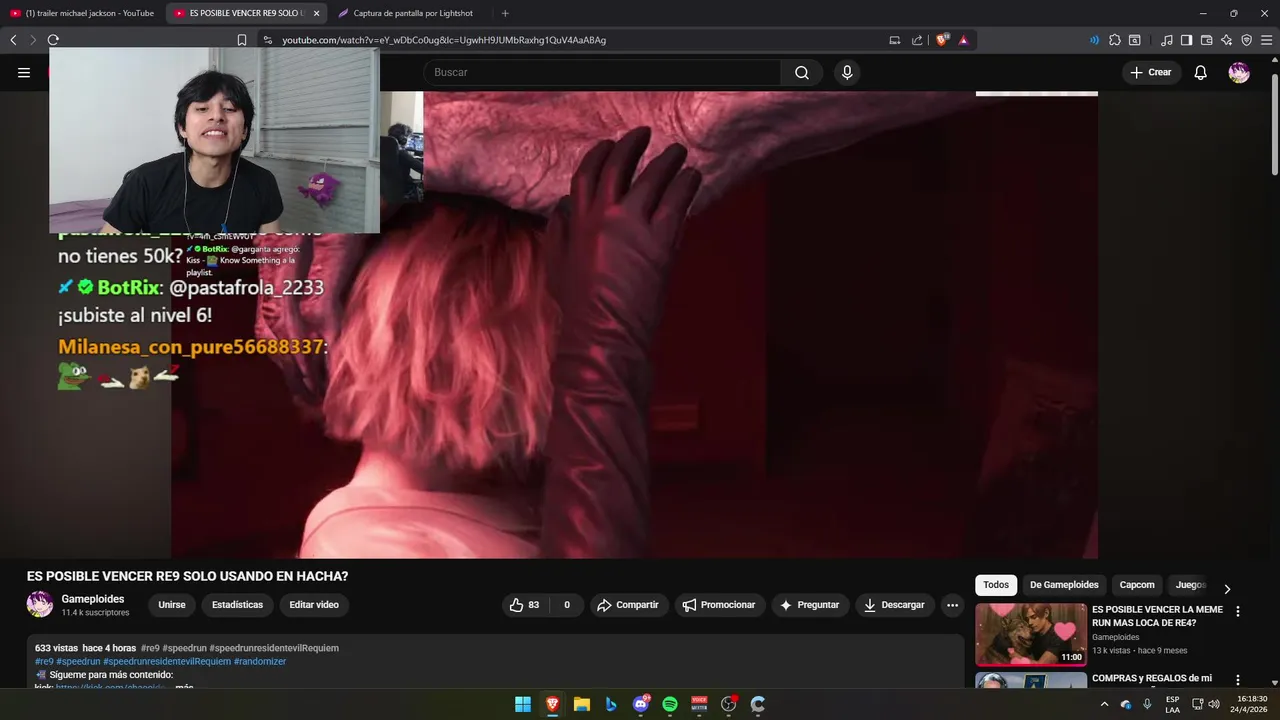Select the De Gameploides filter chip
The height and width of the screenshot is (720, 1280).
(x=1064, y=585)
